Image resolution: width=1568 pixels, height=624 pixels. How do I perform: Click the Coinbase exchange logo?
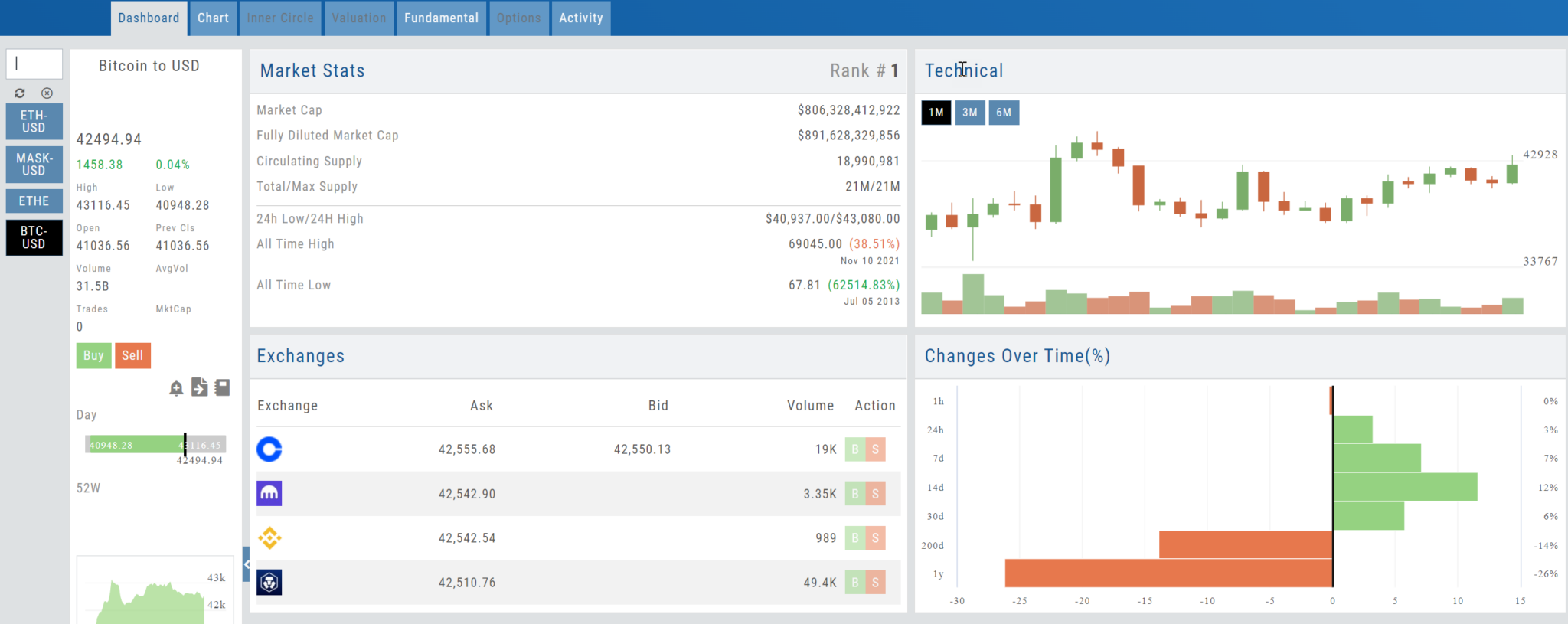[x=269, y=449]
